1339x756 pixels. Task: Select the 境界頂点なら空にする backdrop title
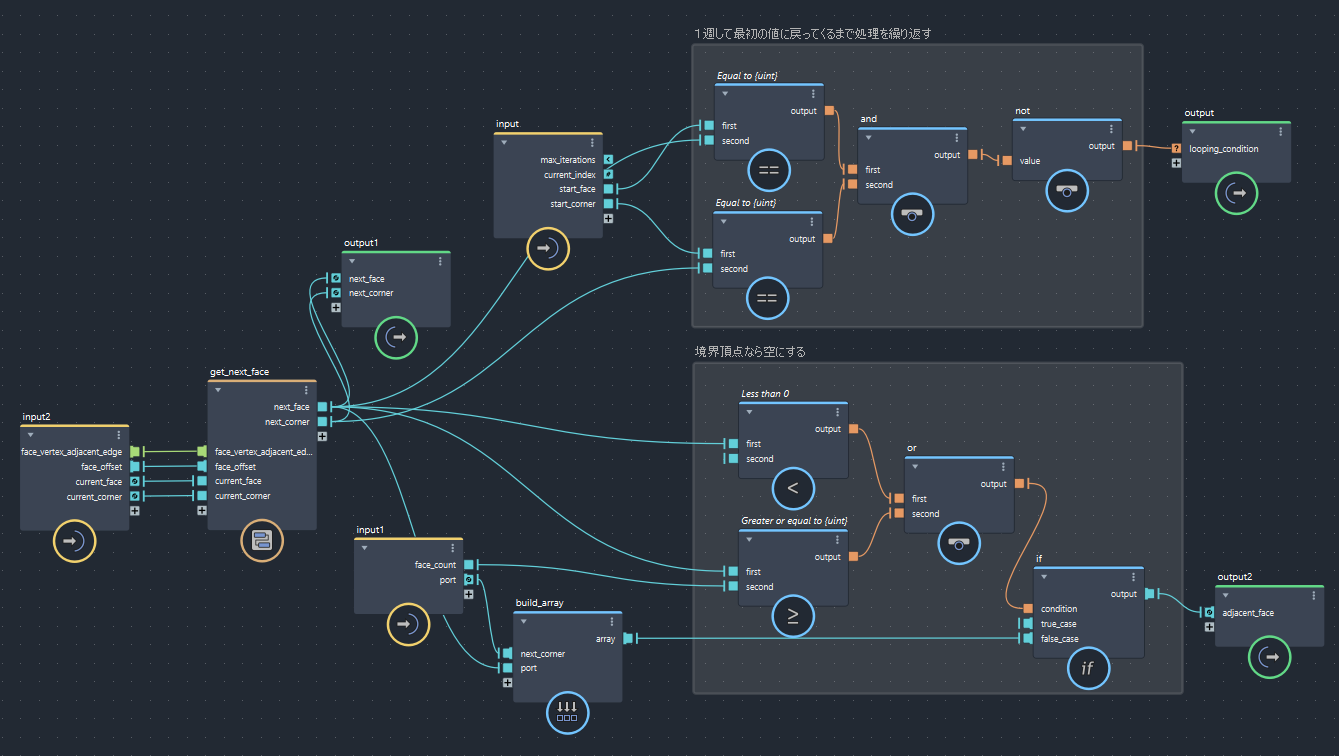750,352
